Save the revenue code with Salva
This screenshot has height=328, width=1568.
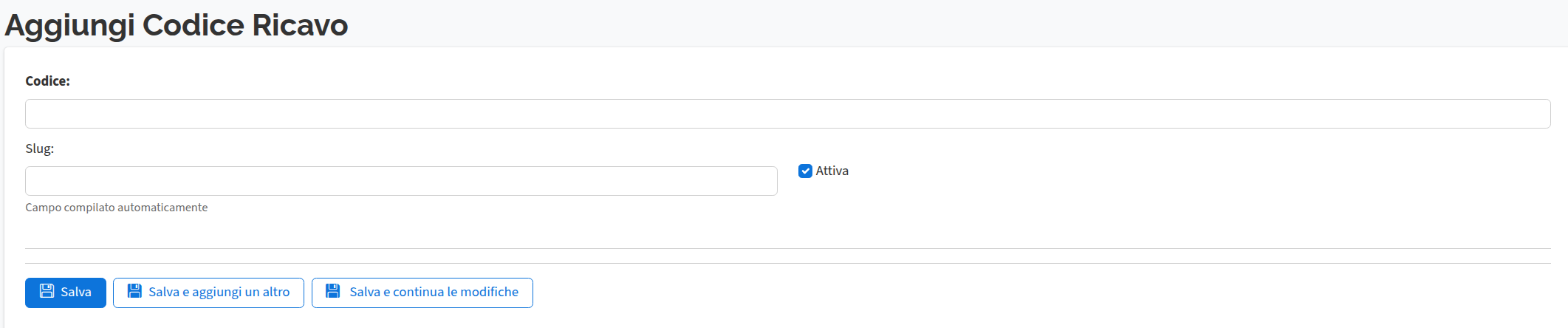point(66,293)
